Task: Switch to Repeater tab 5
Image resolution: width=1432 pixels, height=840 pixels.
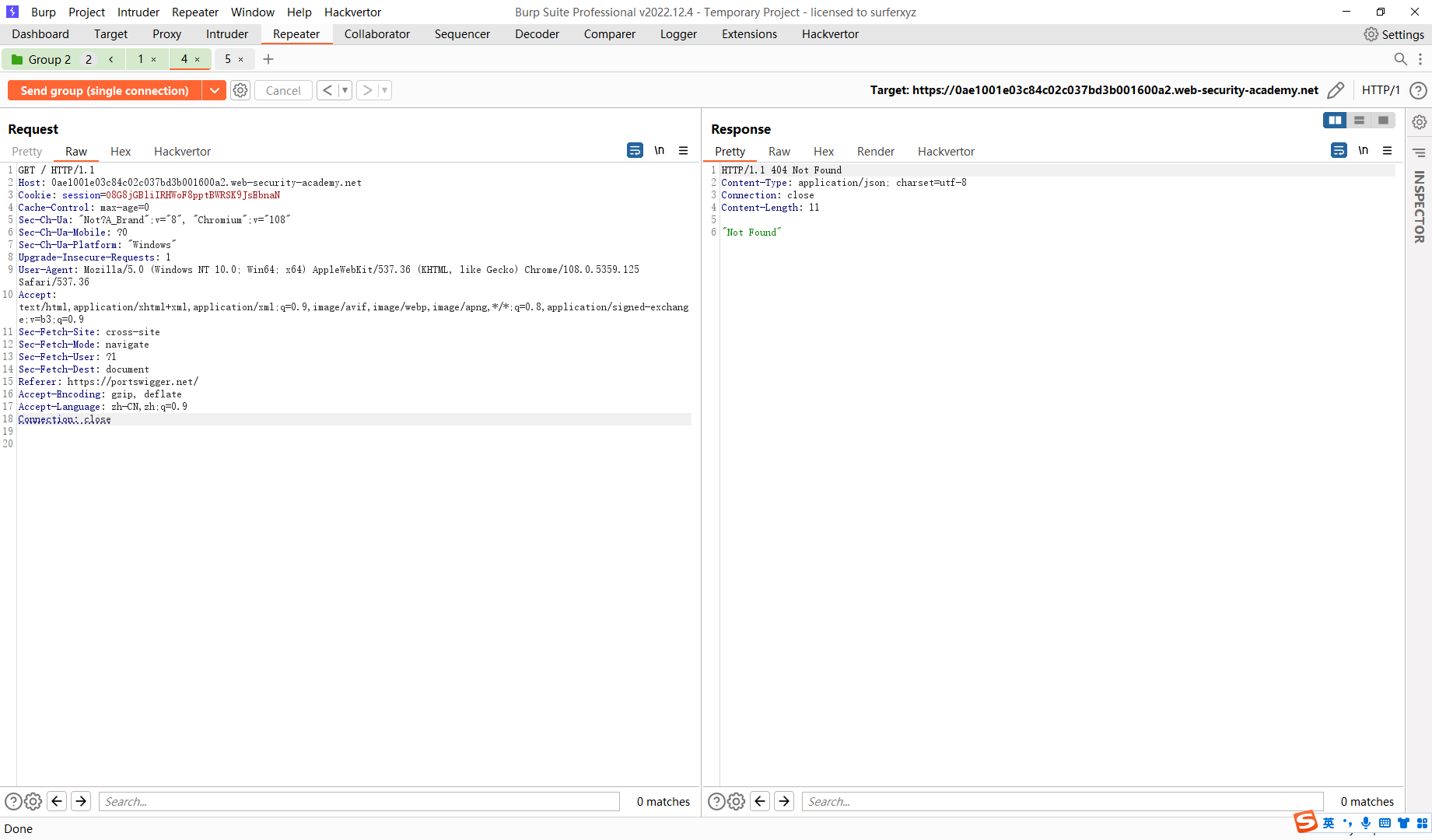Action: tap(228, 59)
